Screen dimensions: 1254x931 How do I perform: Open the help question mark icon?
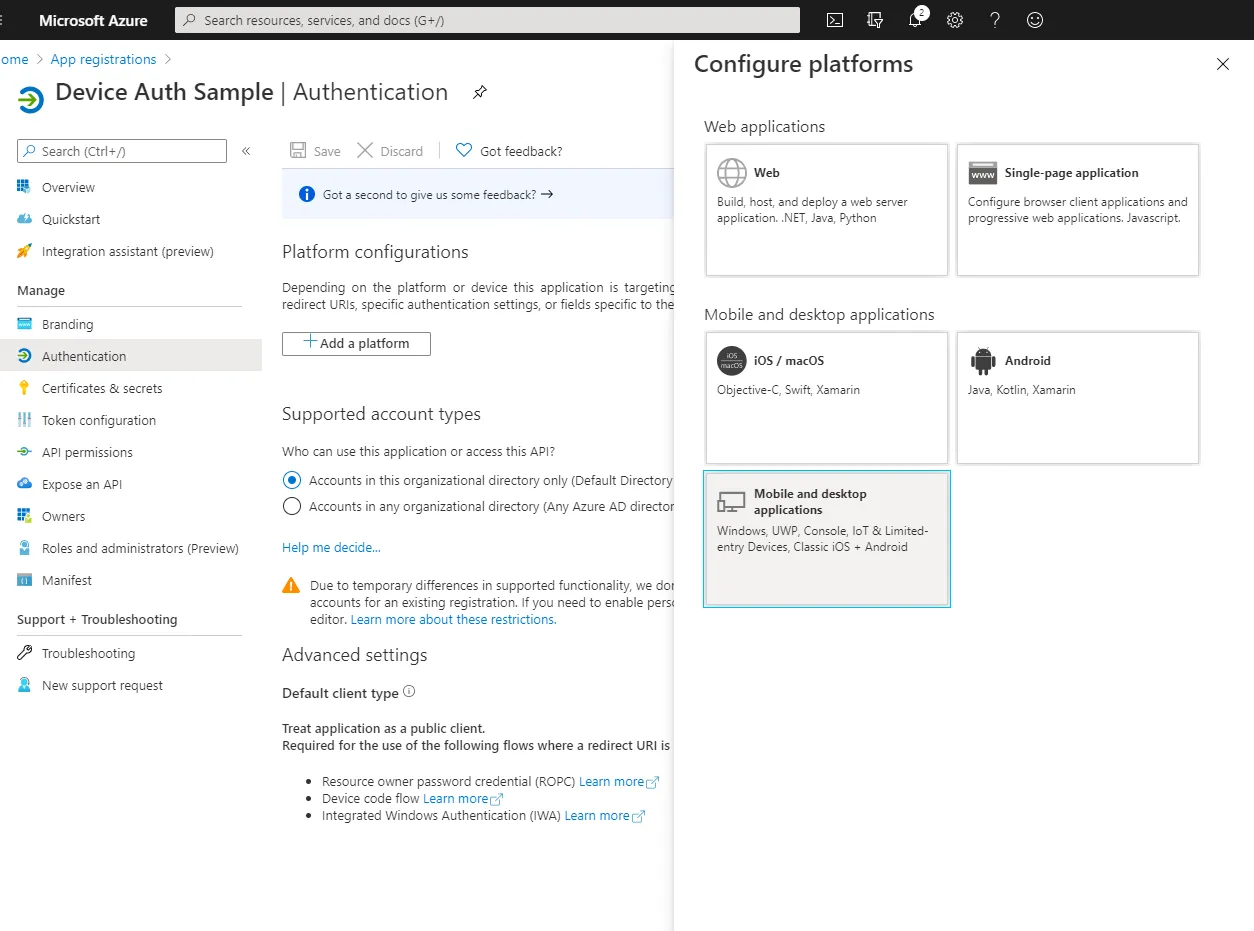pos(995,20)
